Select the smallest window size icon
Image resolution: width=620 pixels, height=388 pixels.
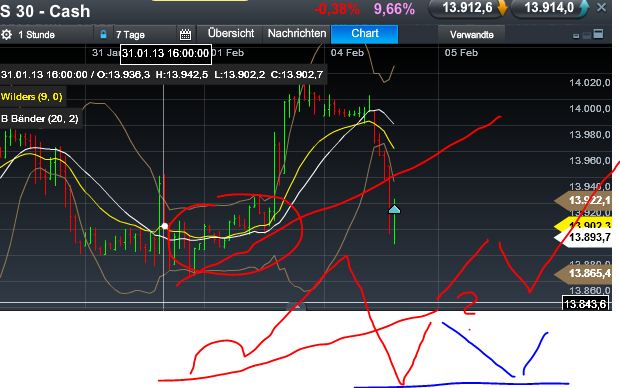pyautogui.click(x=576, y=36)
